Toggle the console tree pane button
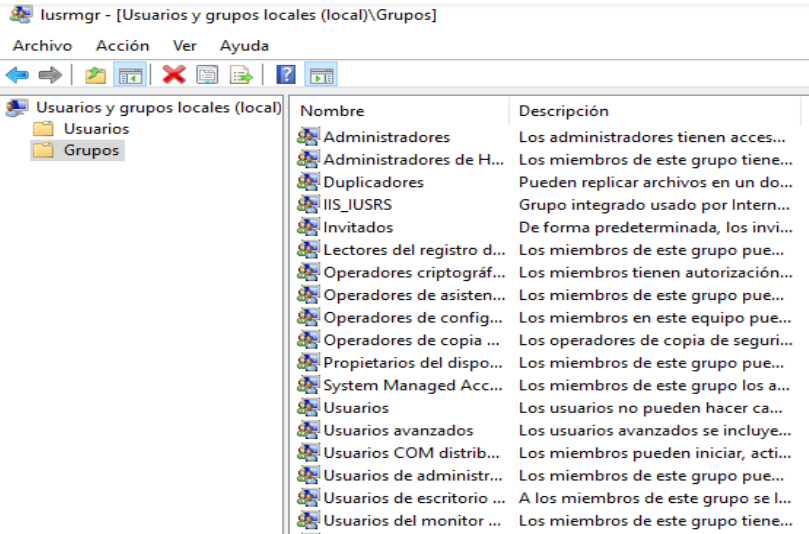Image resolution: width=809 pixels, height=534 pixels. pyautogui.click(x=130, y=75)
